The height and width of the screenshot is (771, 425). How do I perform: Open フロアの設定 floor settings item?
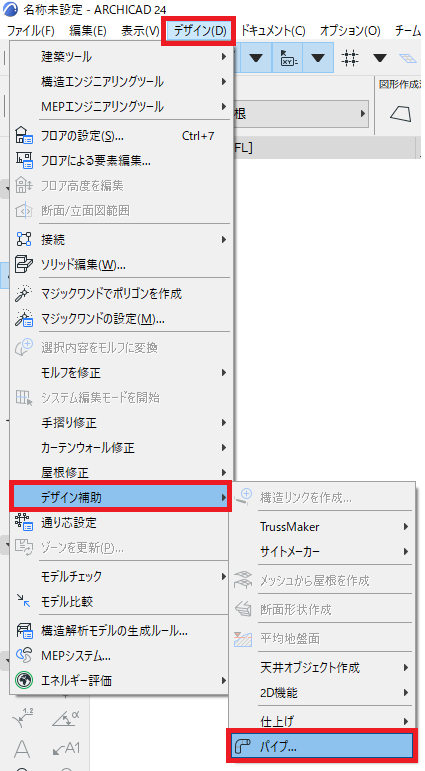tap(120, 136)
